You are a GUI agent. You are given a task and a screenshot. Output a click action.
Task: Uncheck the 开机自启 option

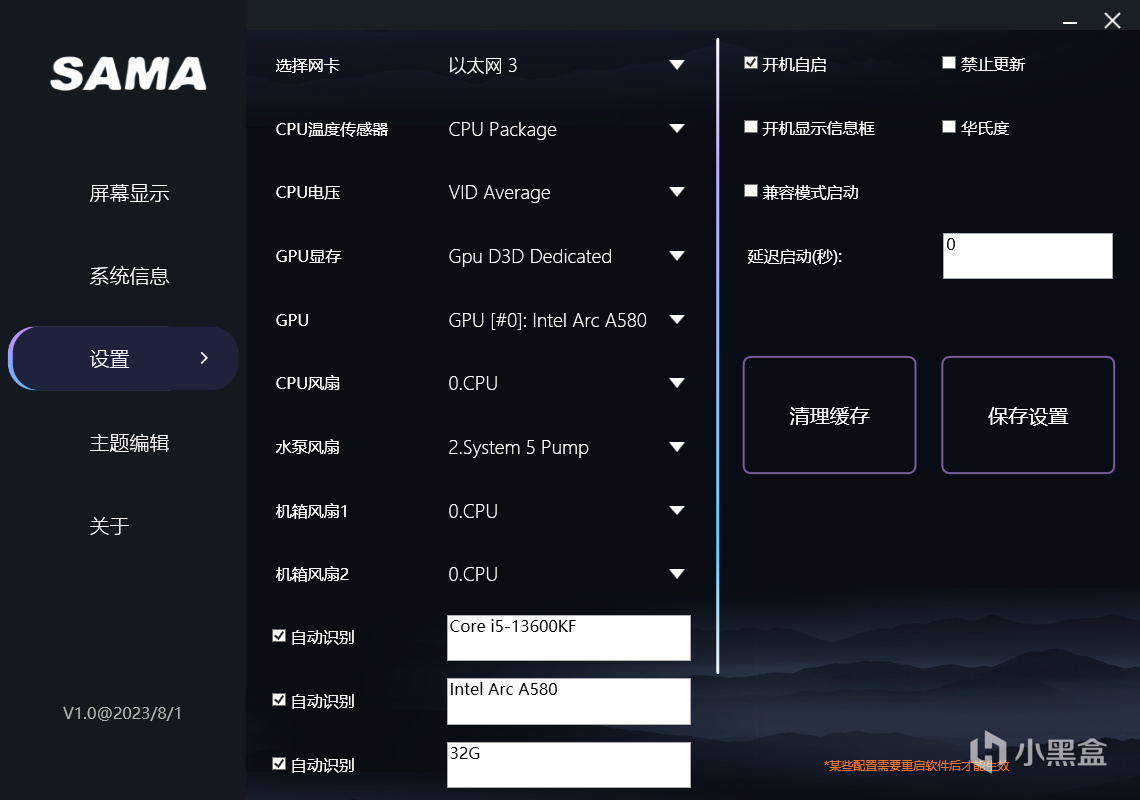pyautogui.click(x=751, y=63)
